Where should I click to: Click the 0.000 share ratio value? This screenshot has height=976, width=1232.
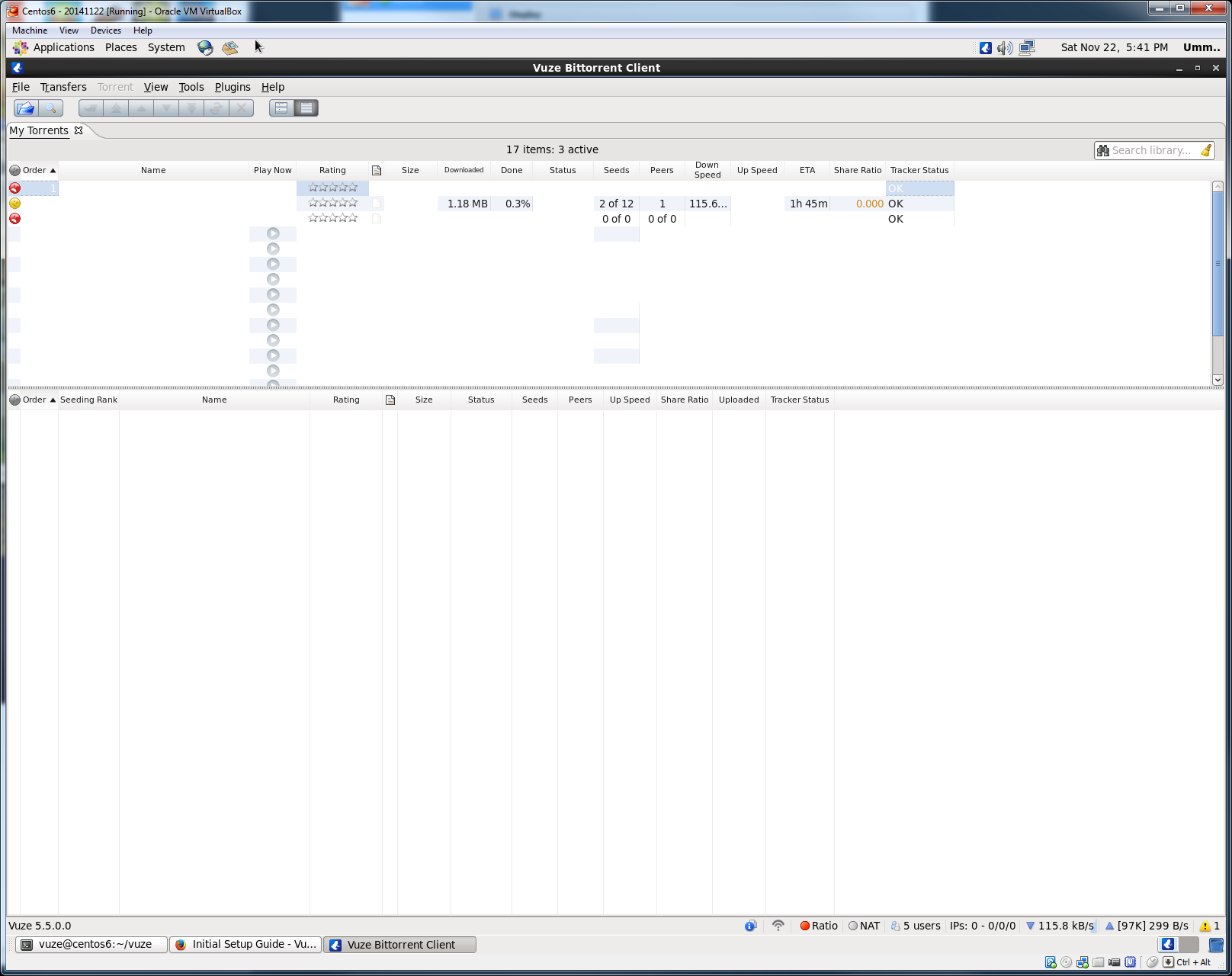(869, 204)
